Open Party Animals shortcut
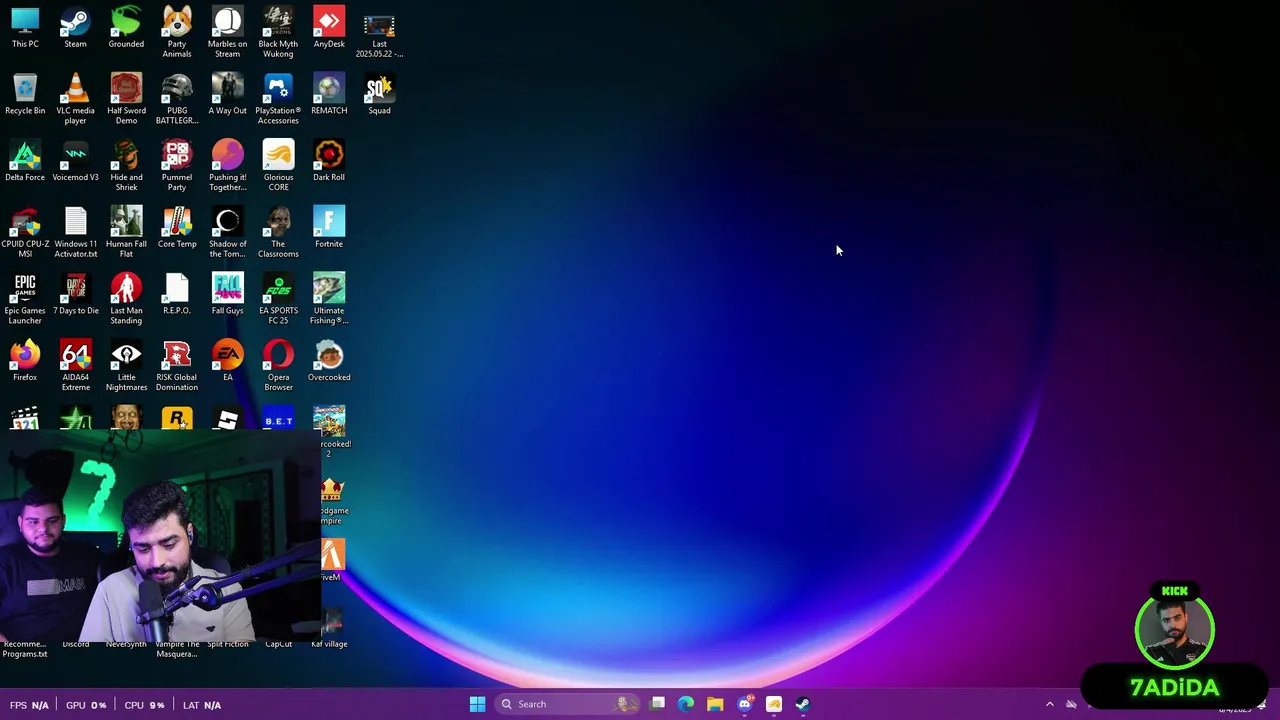1280x720 pixels. (x=177, y=32)
